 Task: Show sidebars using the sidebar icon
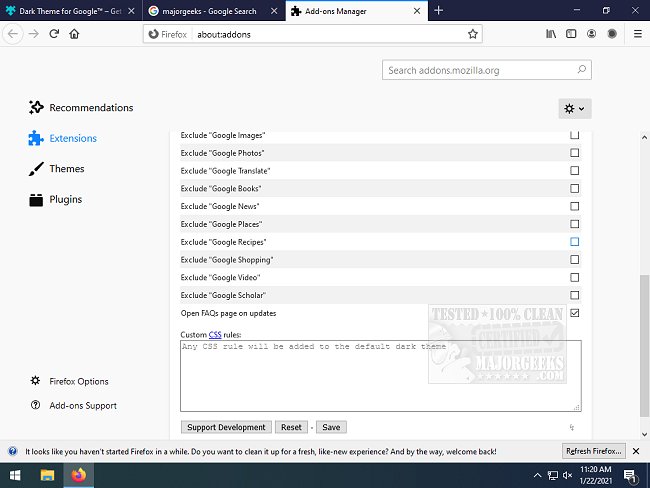coord(571,34)
